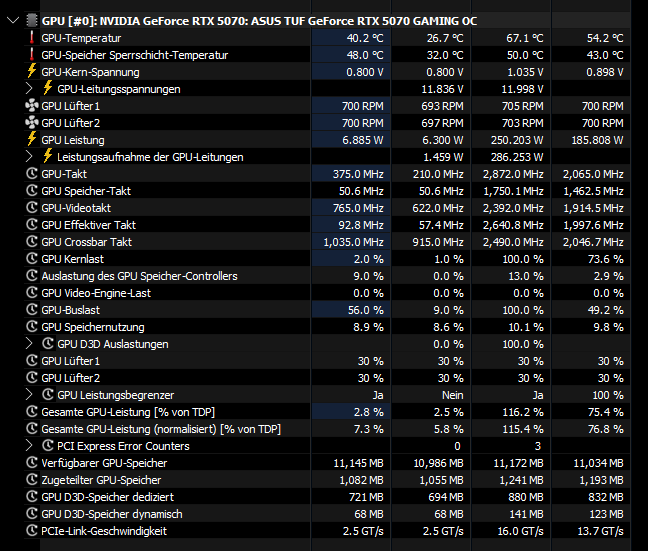This screenshot has width=648, height=551.
Task: Click the current GPU temperature value 40.2 °C
Action: coord(365,38)
